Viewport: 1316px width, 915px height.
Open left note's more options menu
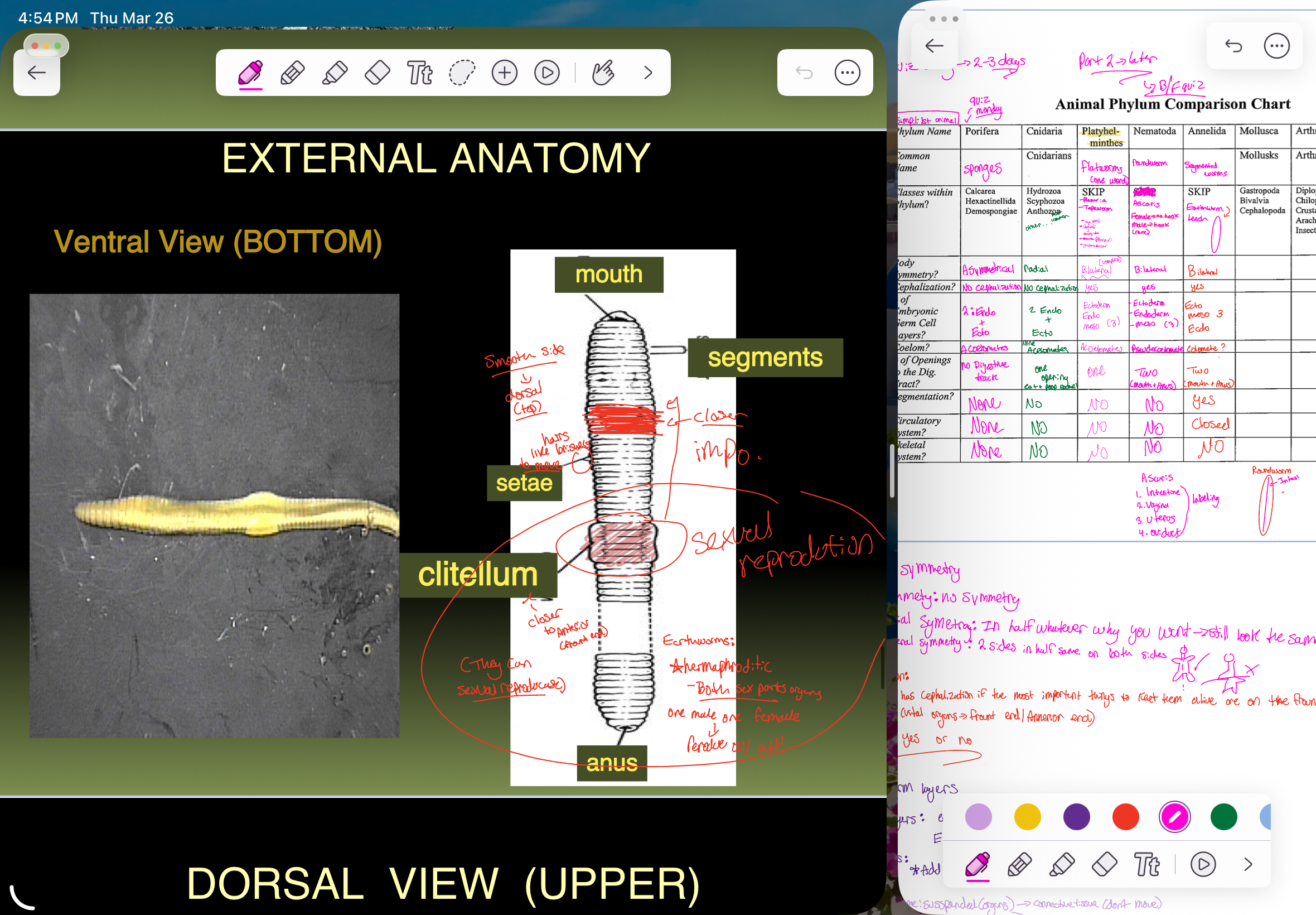pos(847,73)
